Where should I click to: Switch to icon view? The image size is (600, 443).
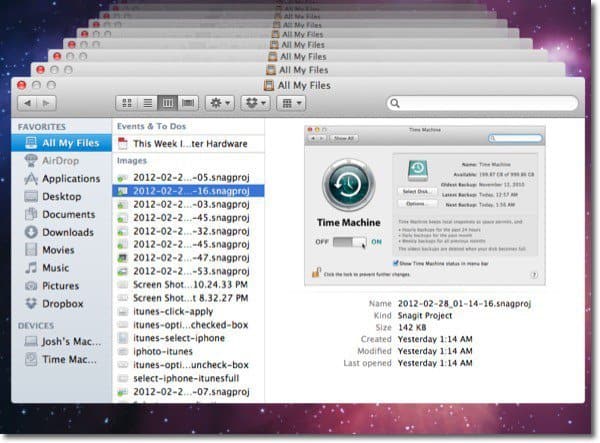tap(127, 103)
